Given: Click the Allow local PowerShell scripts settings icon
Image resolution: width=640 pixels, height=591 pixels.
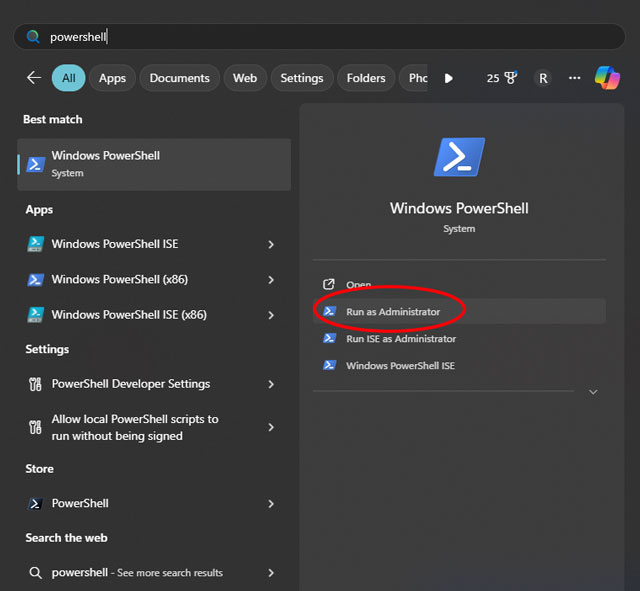Looking at the screenshot, I should (35, 427).
